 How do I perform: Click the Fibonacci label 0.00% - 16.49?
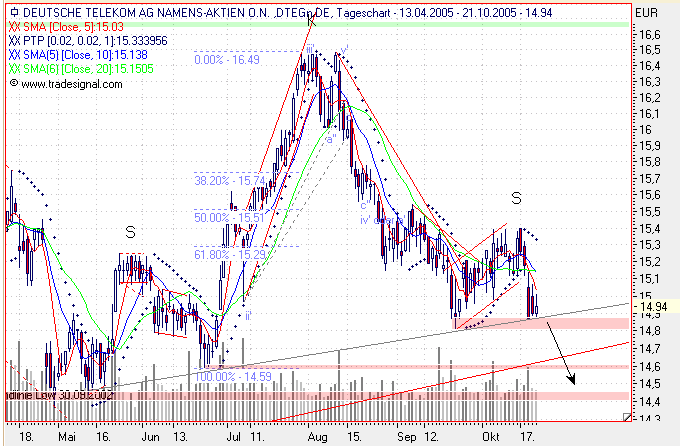tap(227, 59)
